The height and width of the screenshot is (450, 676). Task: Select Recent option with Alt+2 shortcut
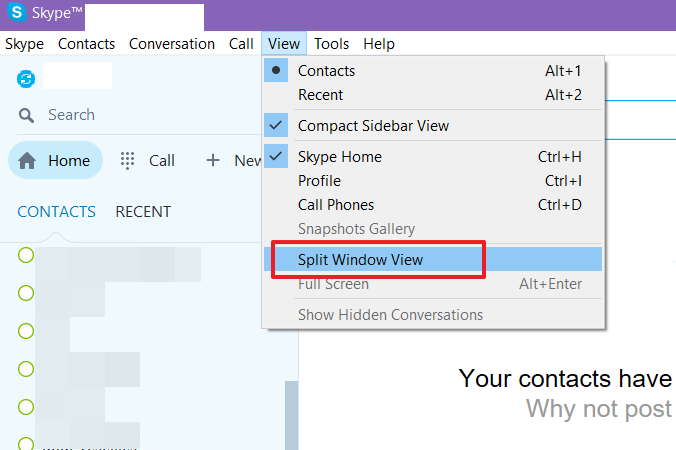click(433, 95)
